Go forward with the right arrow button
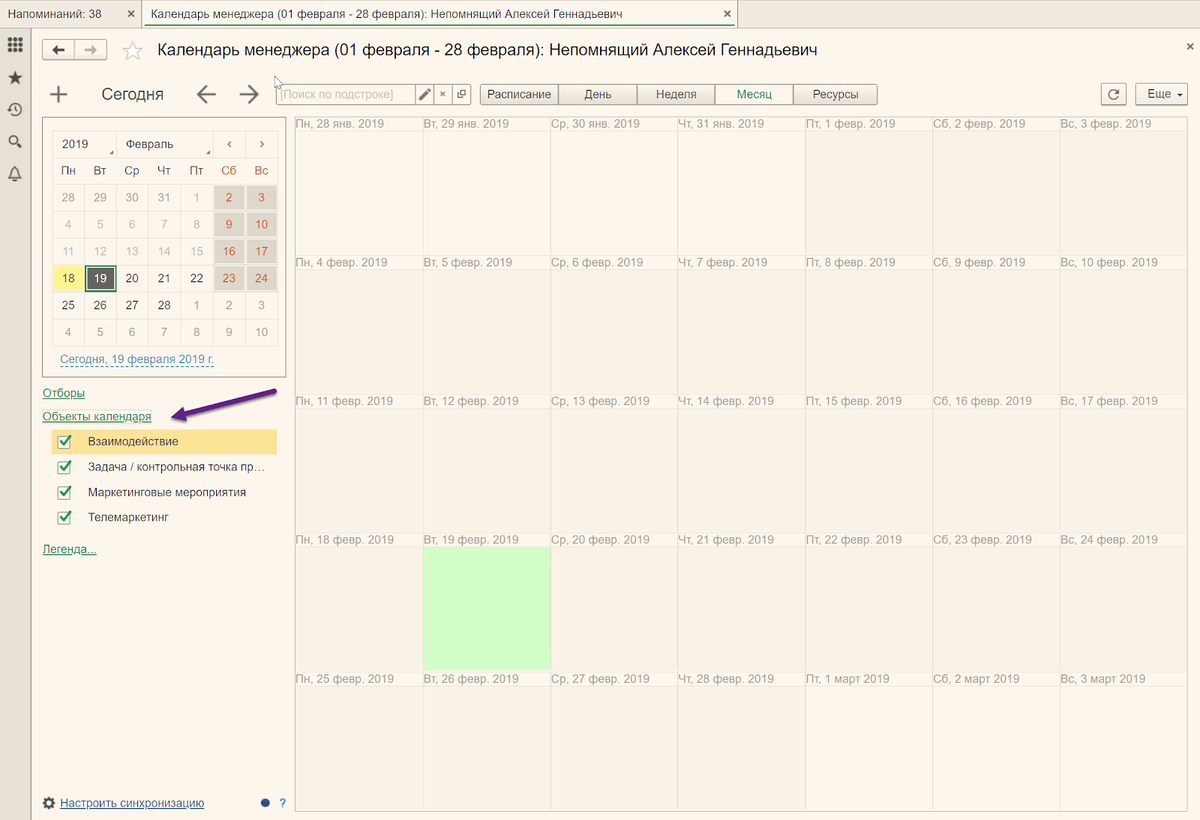 [x=90, y=51]
